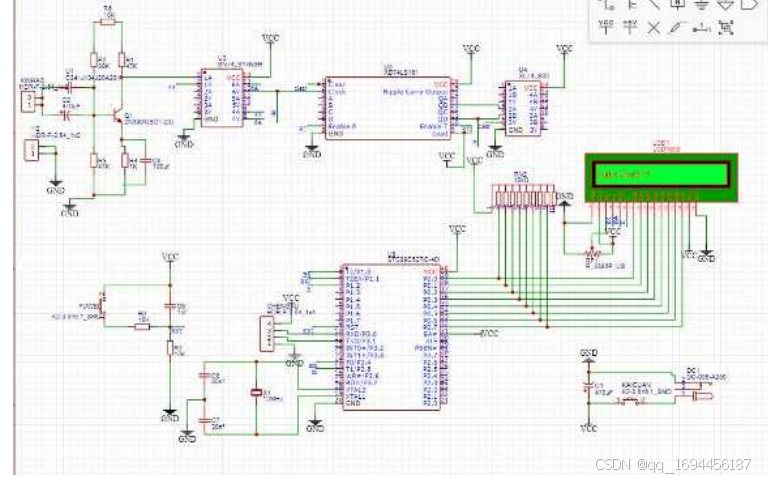Click the 'PSEN' pin label on microcontroller
This screenshot has height=478, width=768.
(x=426, y=348)
